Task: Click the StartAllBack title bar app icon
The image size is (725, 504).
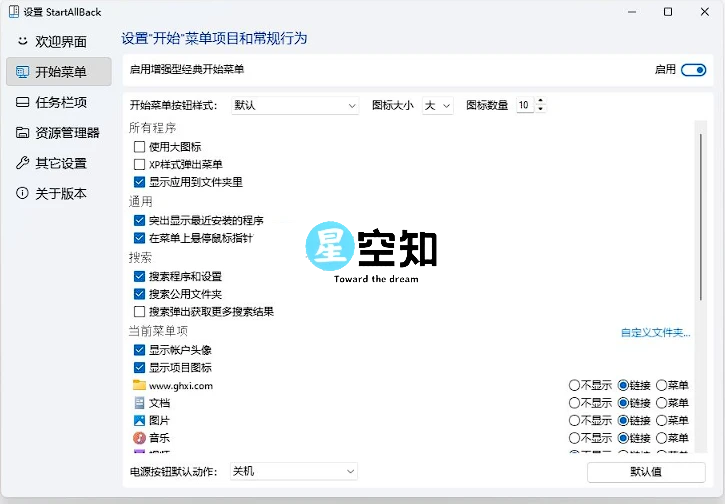Action: (x=14, y=12)
